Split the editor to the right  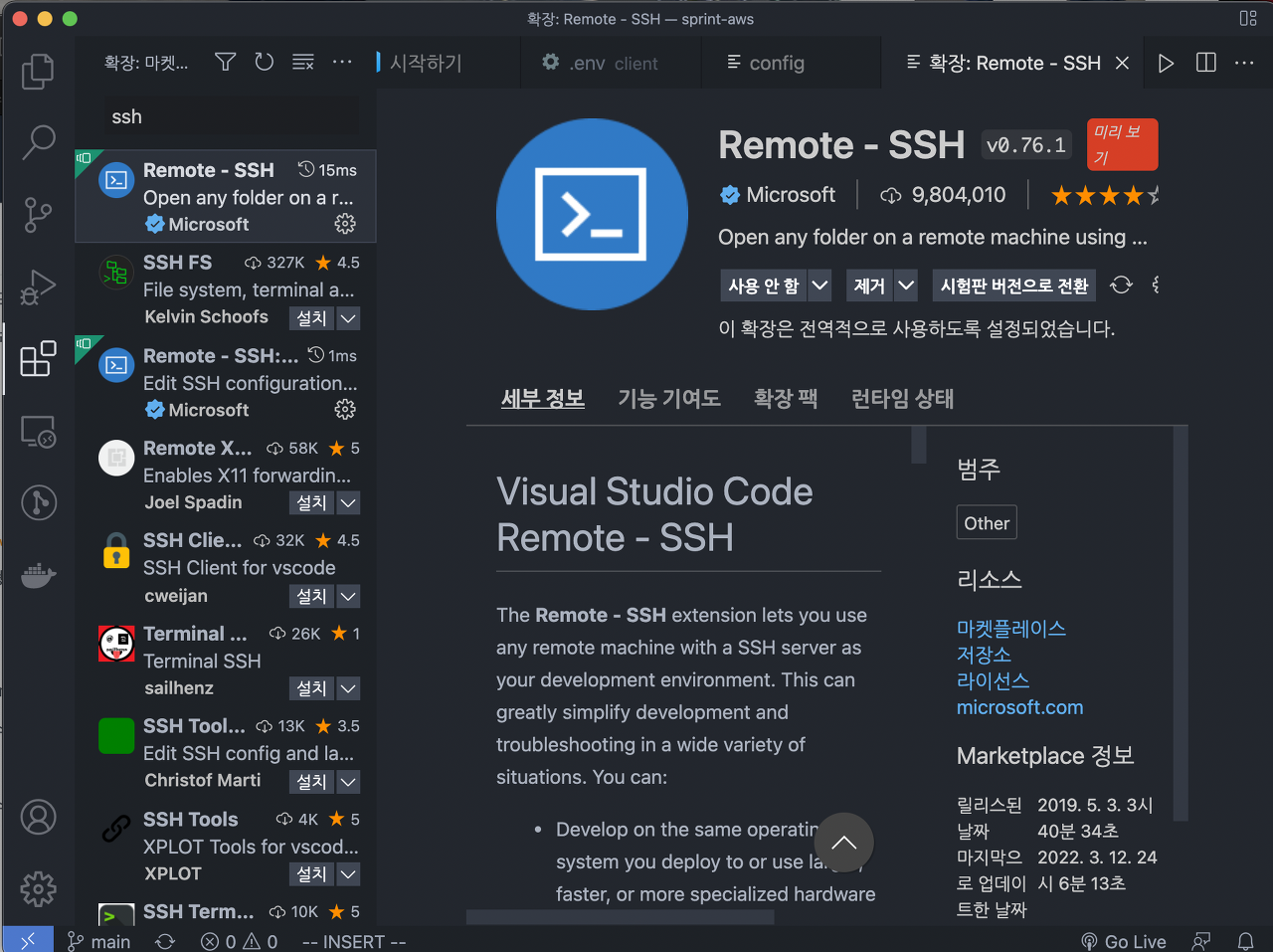click(x=1205, y=63)
